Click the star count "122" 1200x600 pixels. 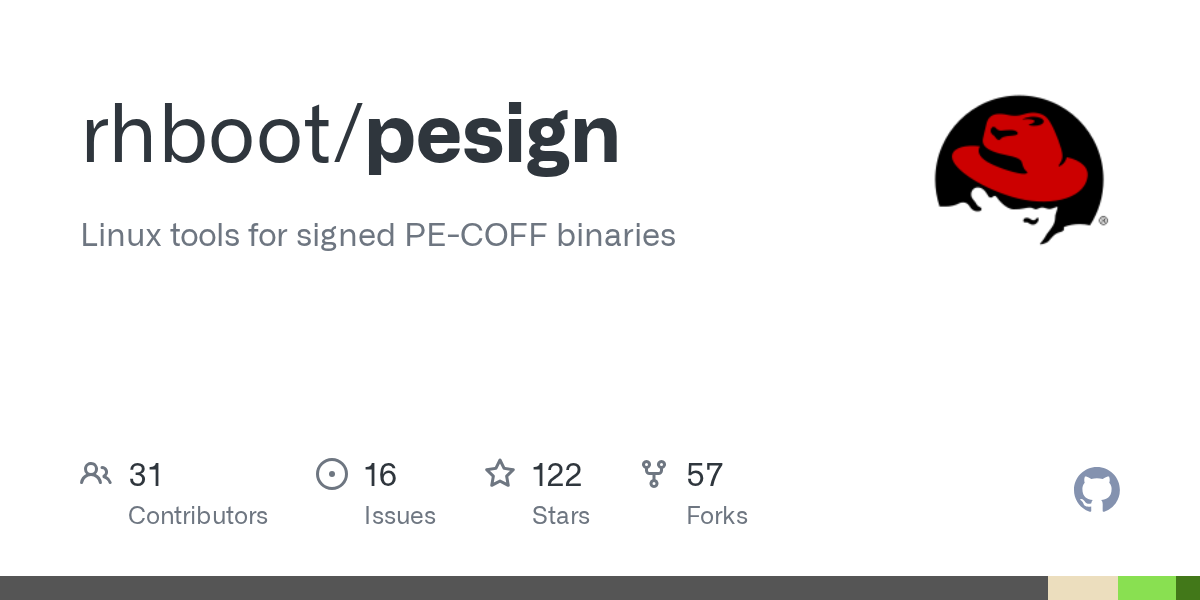[557, 474]
